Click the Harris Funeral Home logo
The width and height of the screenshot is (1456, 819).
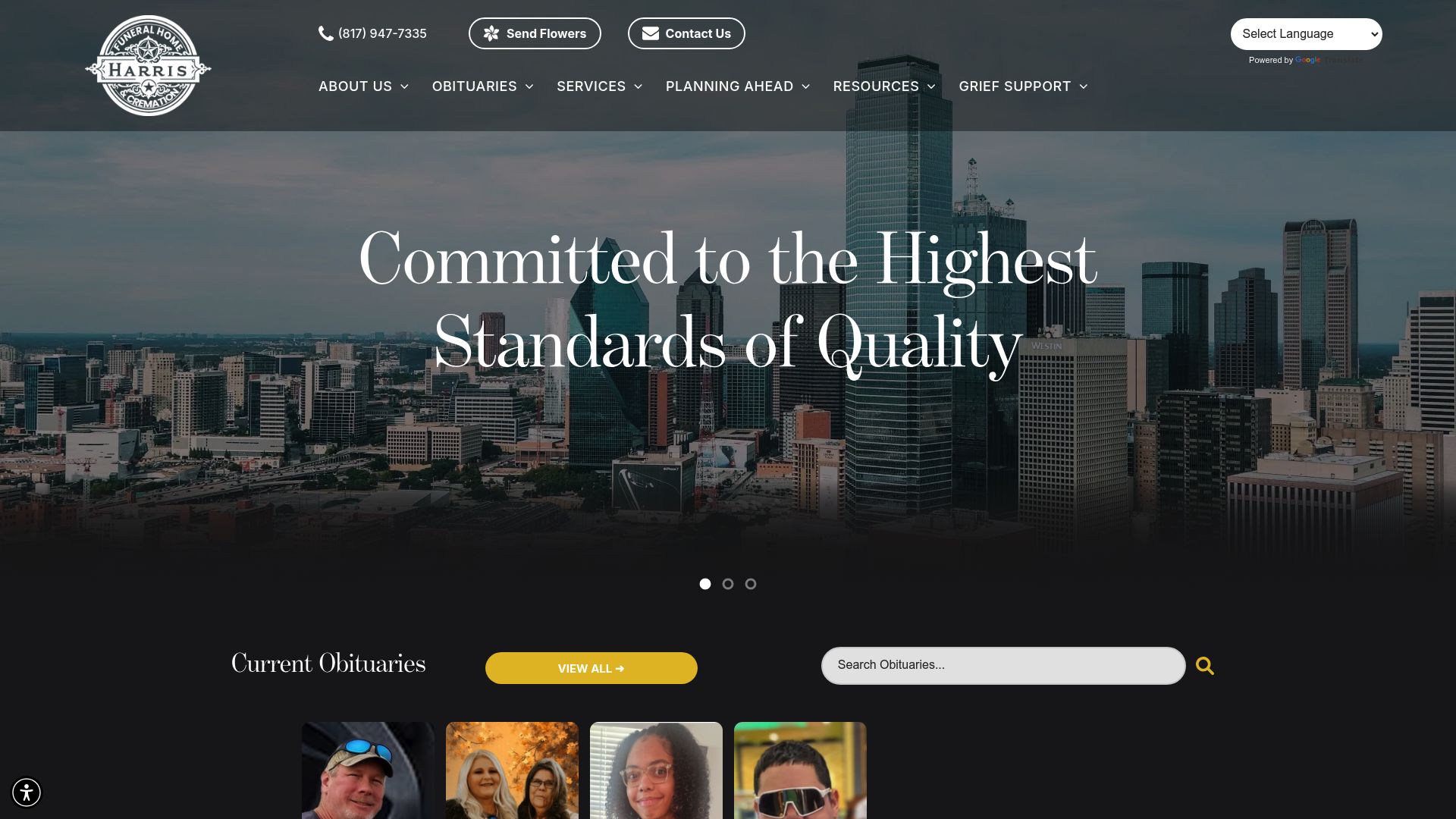click(148, 66)
